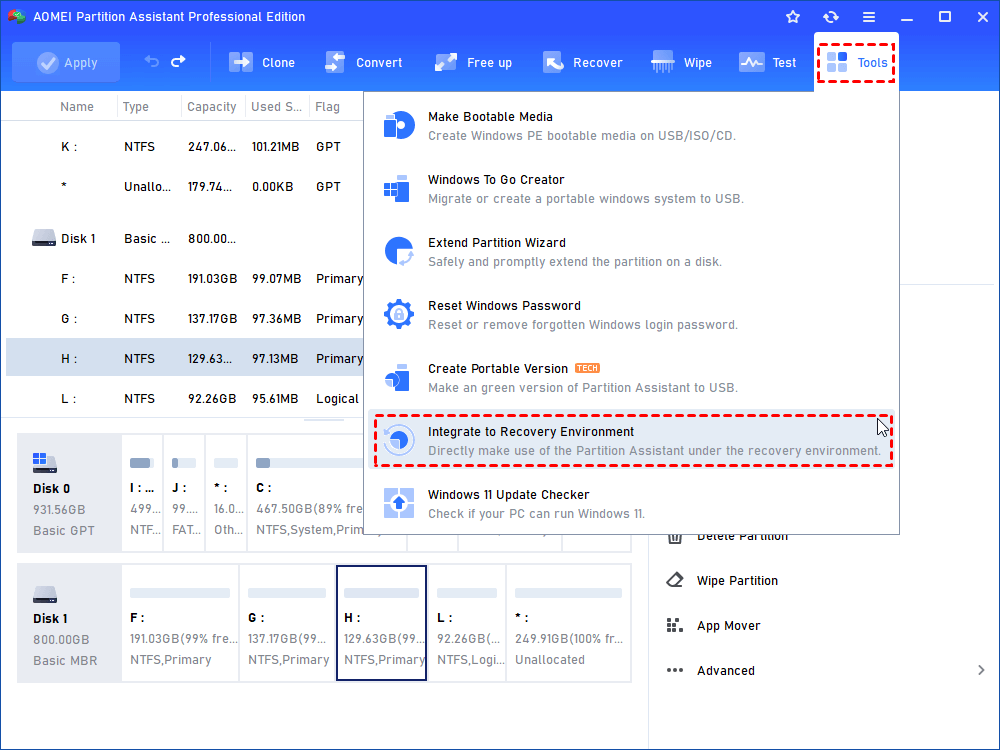1000x750 pixels.
Task: Click the Windows 11 Update Checker icon
Action: click(x=399, y=503)
